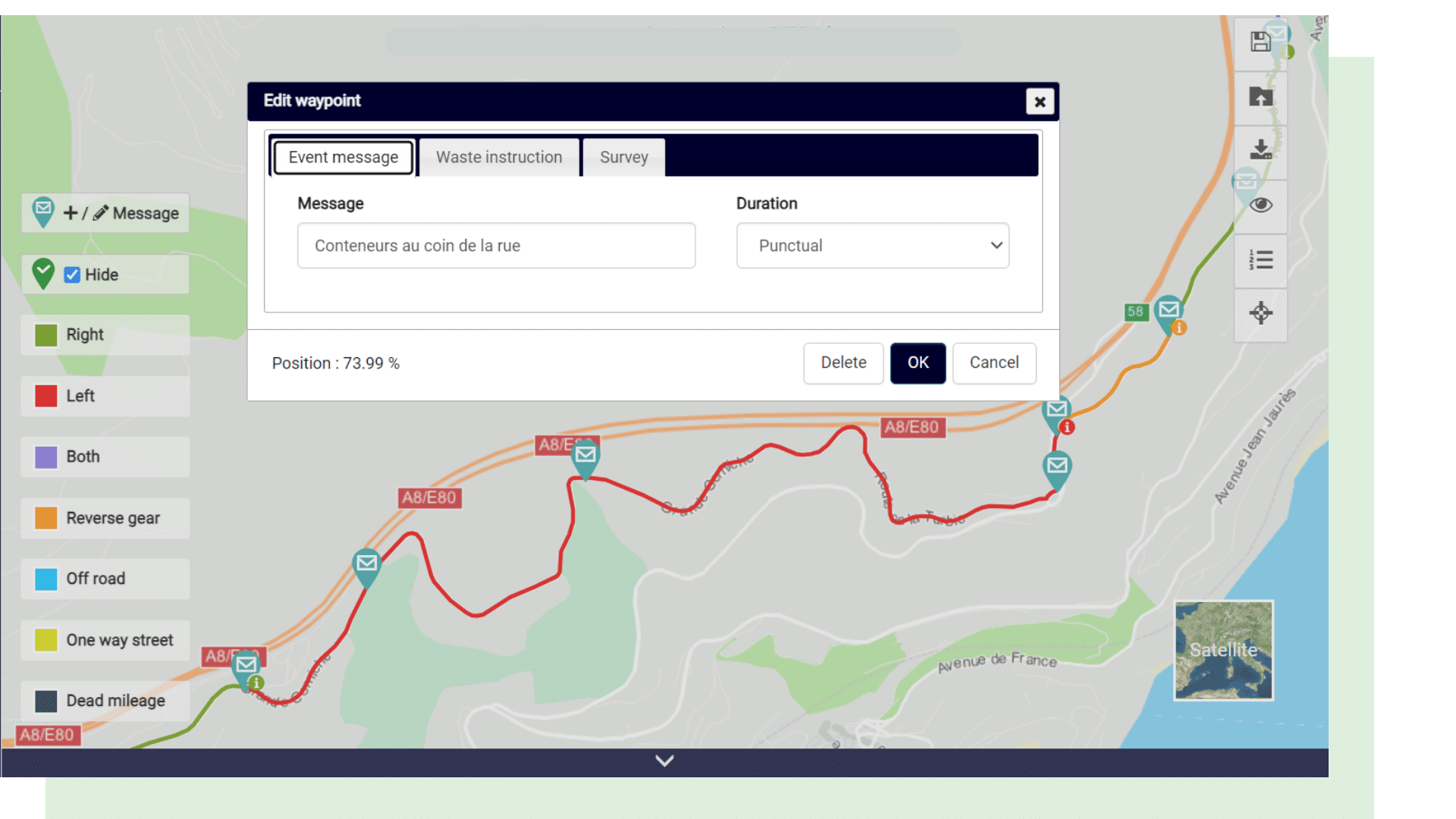1456x819 pixels.
Task: Uncheck the Hide checkbox
Action: pyautogui.click(x=72, y=275)
